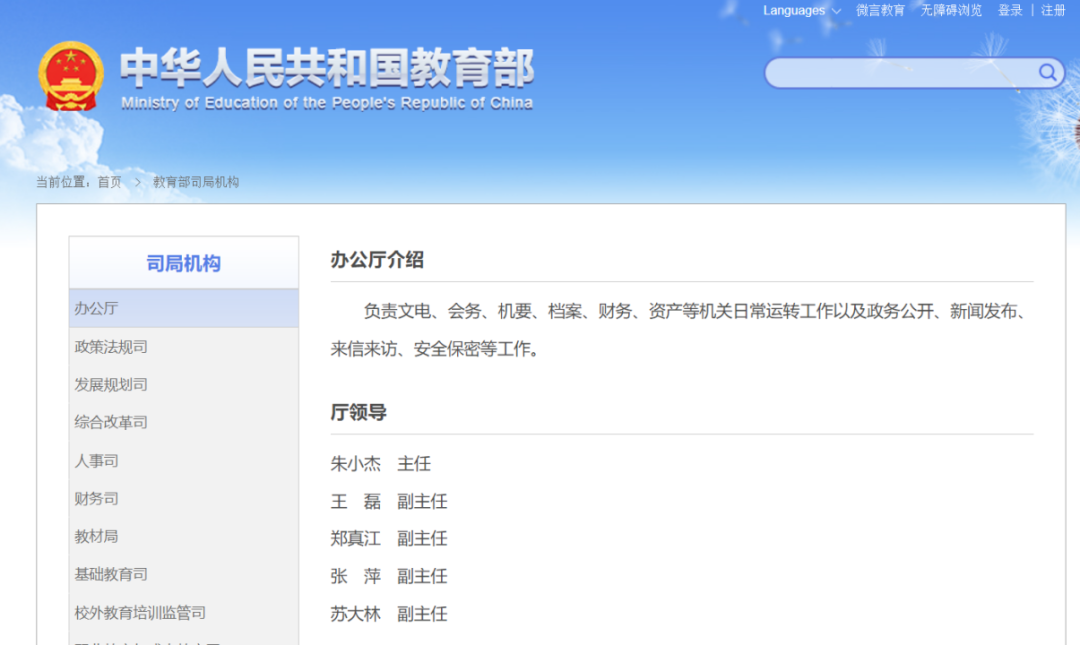Click the search magnifier icon
Image resolution: width=1080 pixels, height=645 pixels.
[x=1048, y=72]
